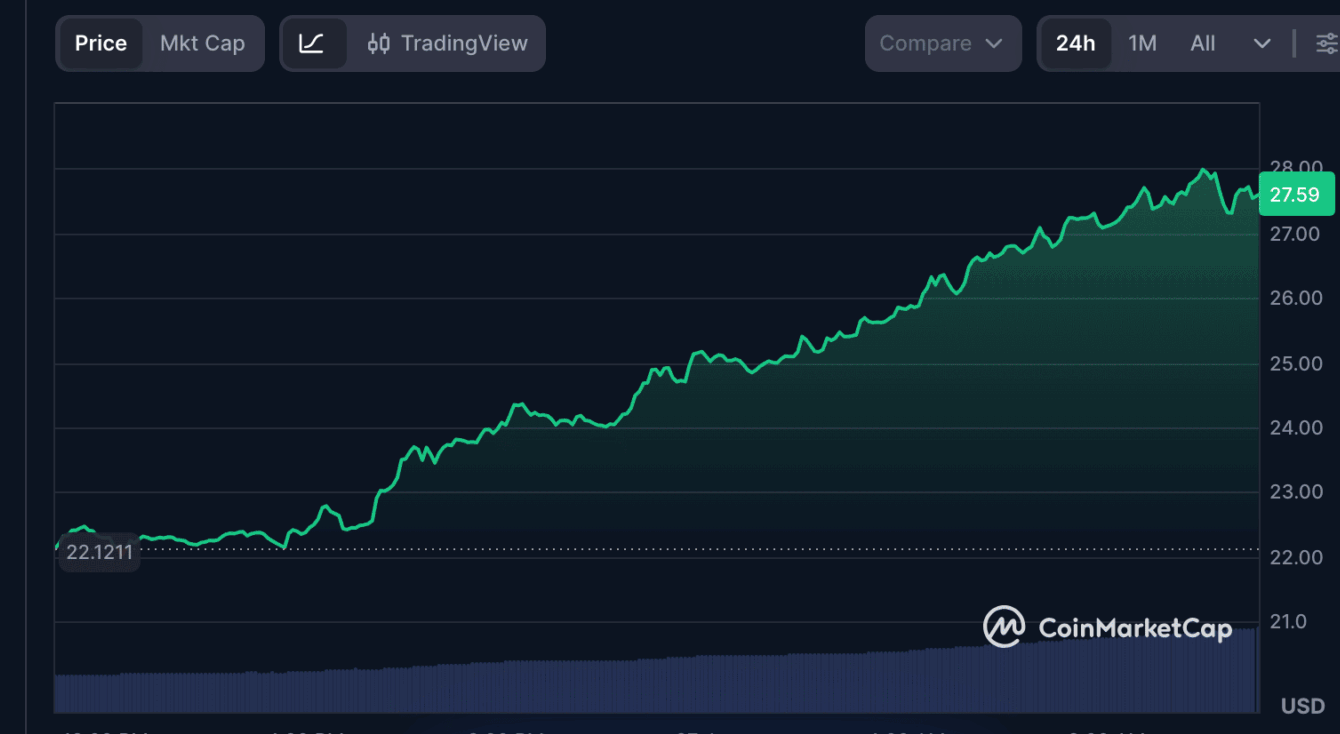Click the CoinMarketCap logo watermark icon
Screen dimensions: 1340x734
click(x=1003, y=627)
